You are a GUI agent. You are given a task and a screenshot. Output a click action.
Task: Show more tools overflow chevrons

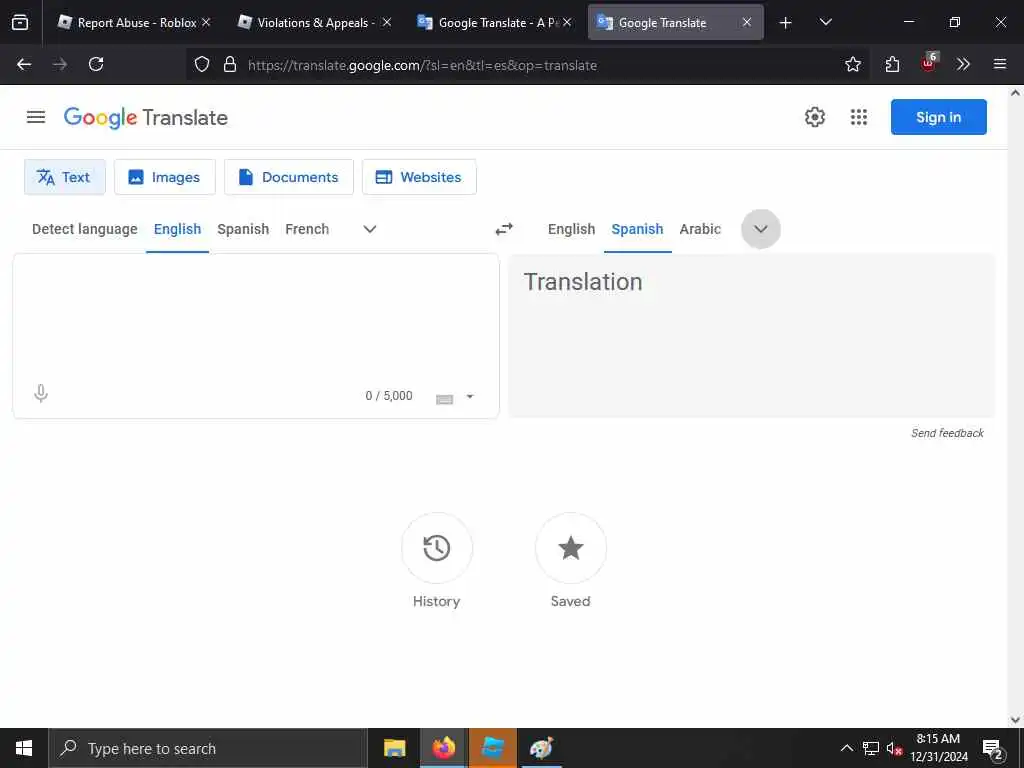pyautogui.click(x=963, y=64)
